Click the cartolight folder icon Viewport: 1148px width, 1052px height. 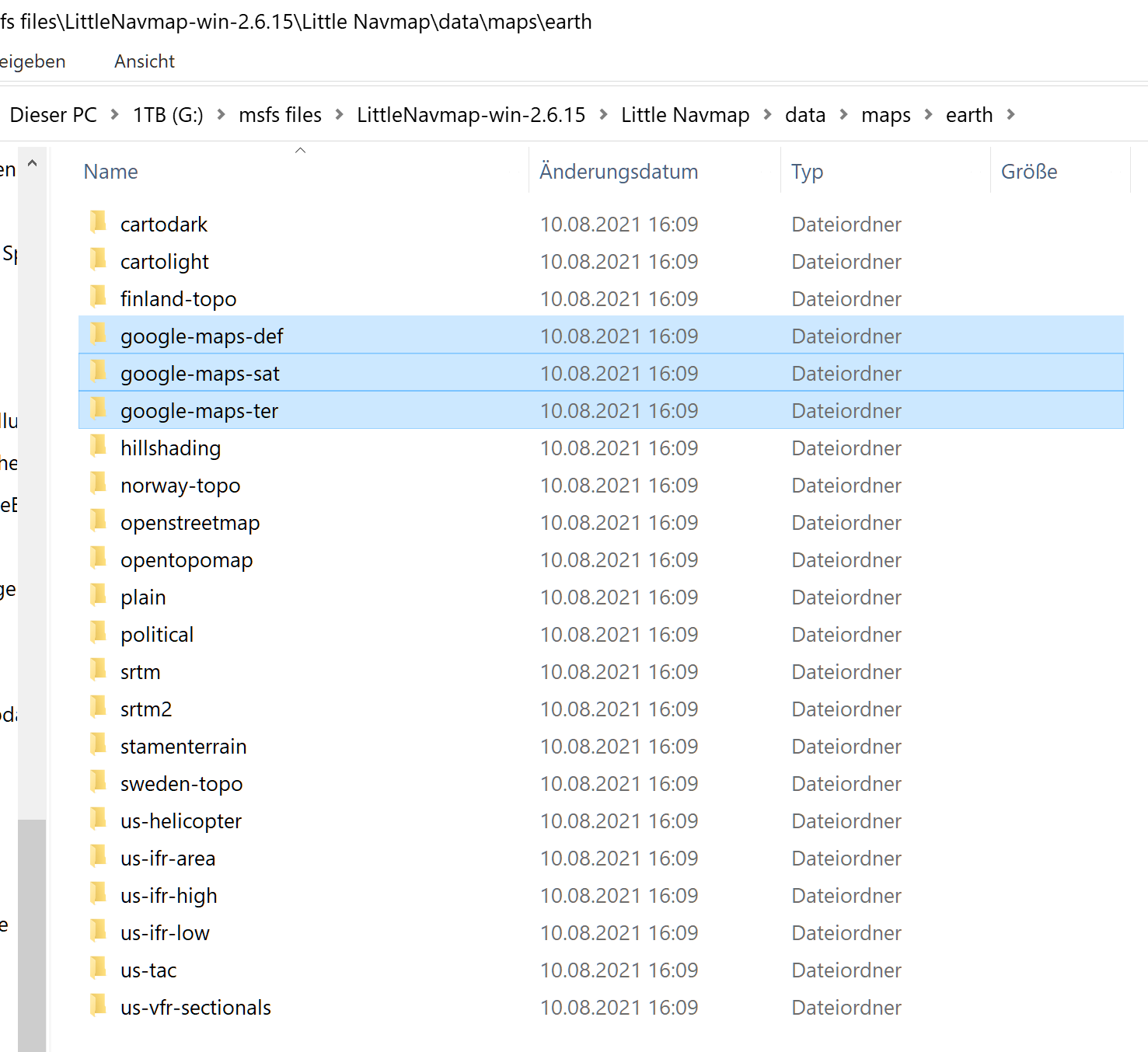tap(98, 260)
